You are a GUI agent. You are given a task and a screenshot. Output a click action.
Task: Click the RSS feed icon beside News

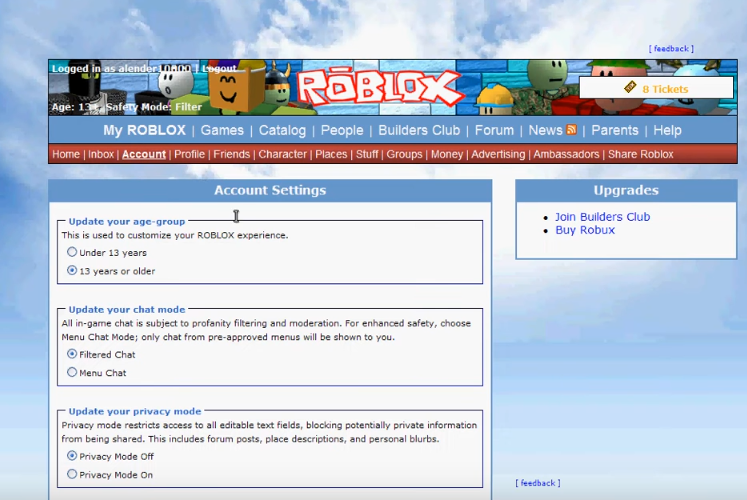point(571,130)
